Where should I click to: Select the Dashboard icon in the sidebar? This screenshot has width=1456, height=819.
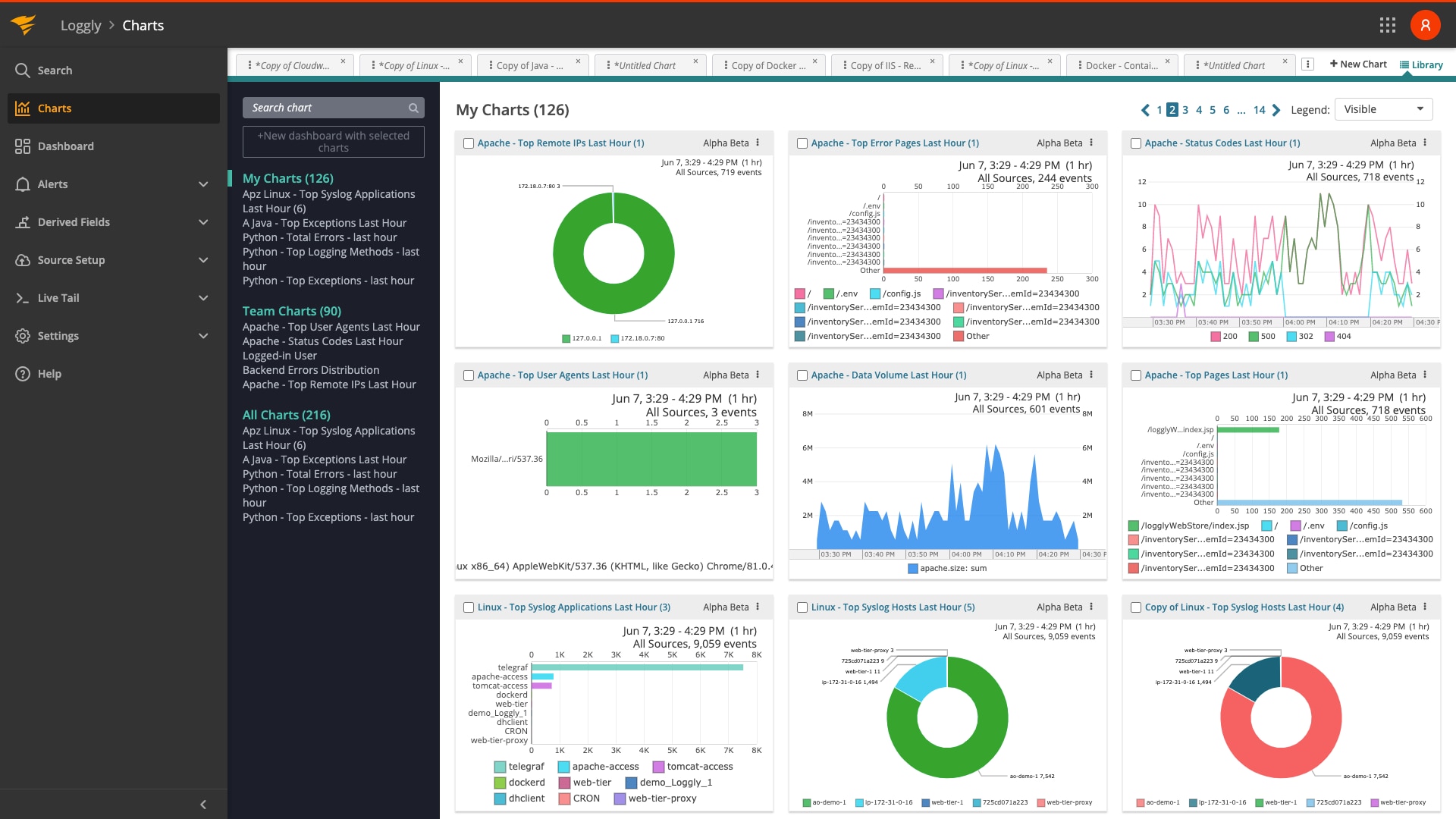(22, 146)
